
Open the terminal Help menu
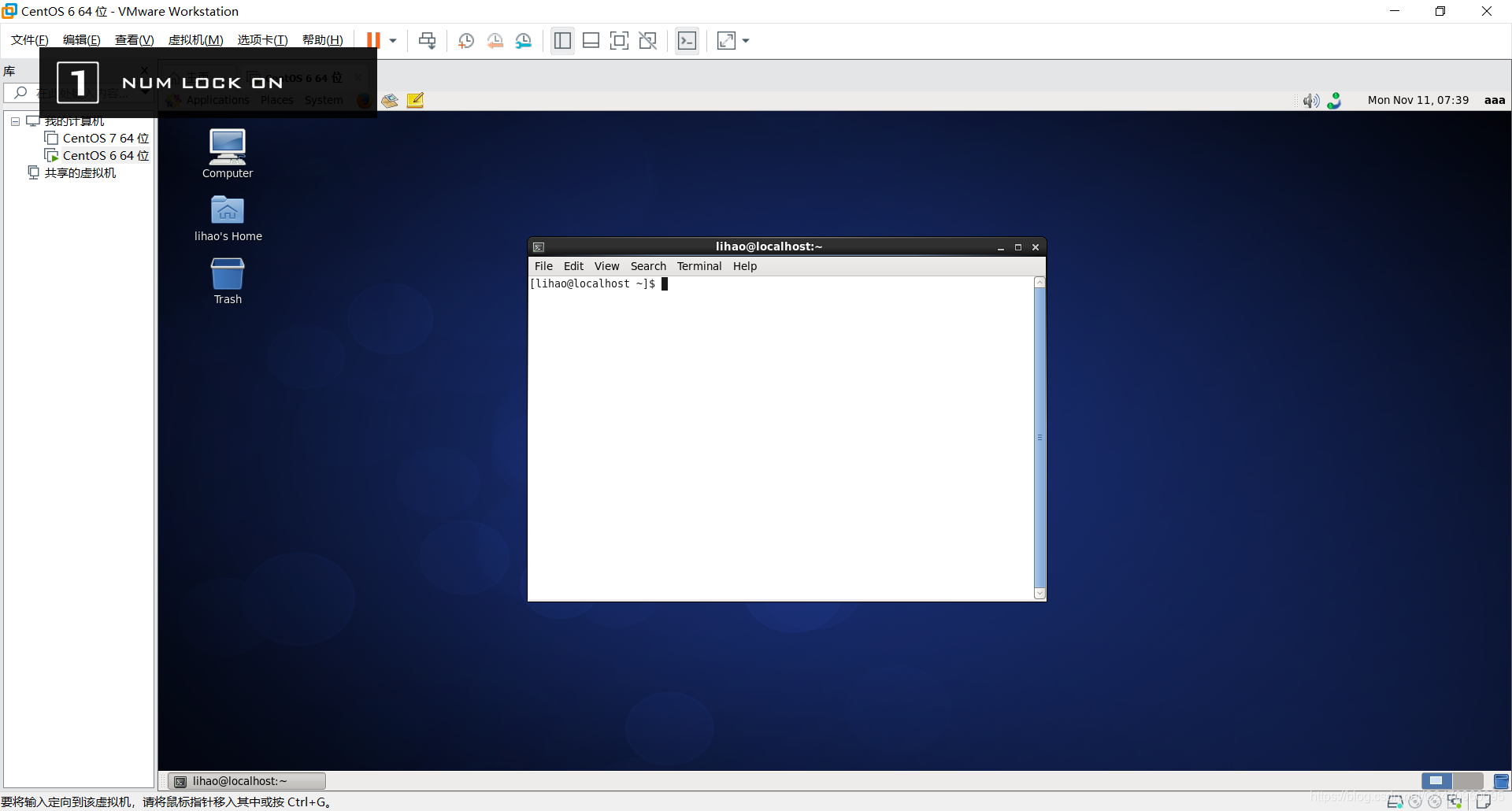[744, 266]
